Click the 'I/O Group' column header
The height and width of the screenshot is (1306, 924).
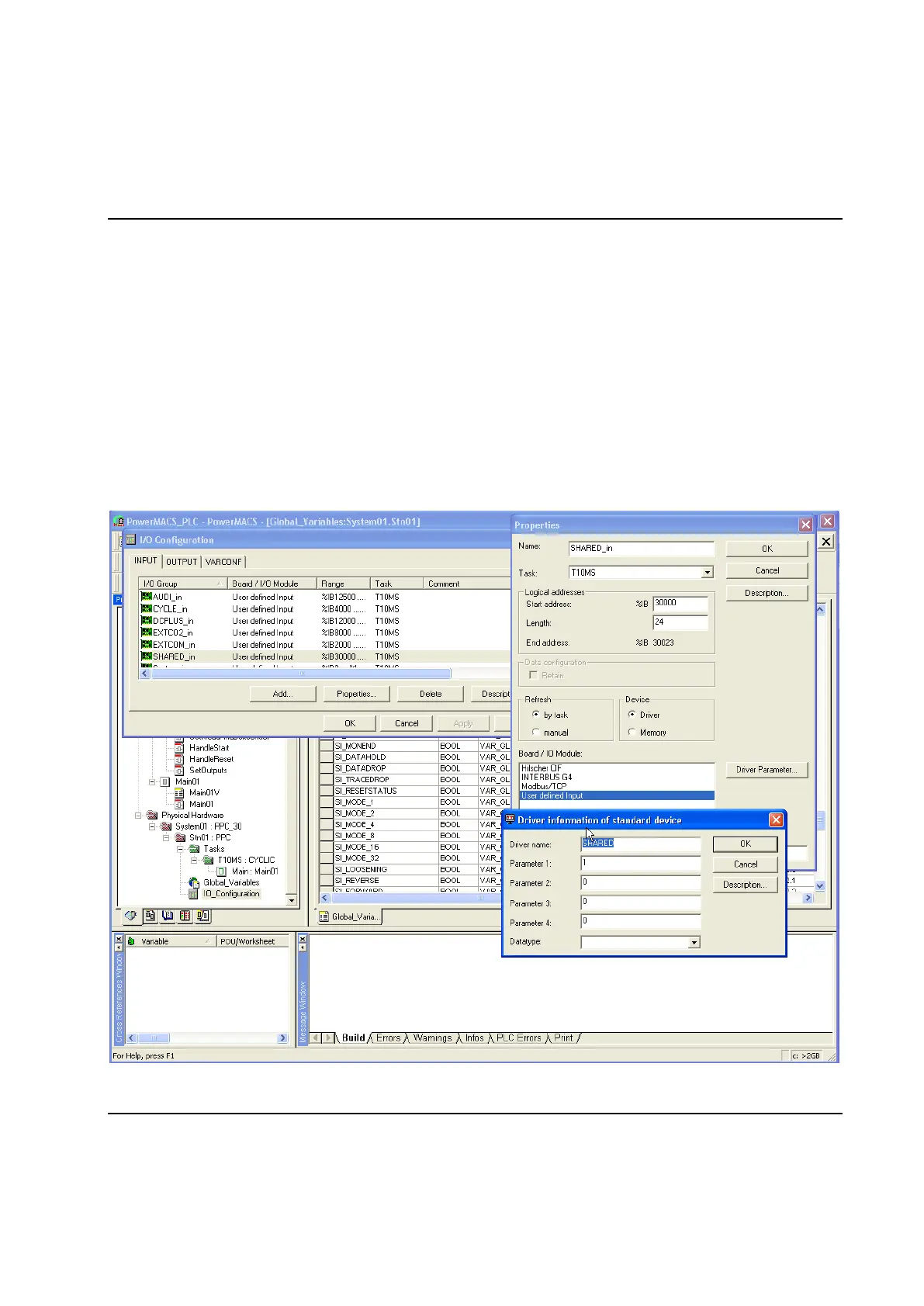[183, 584]
